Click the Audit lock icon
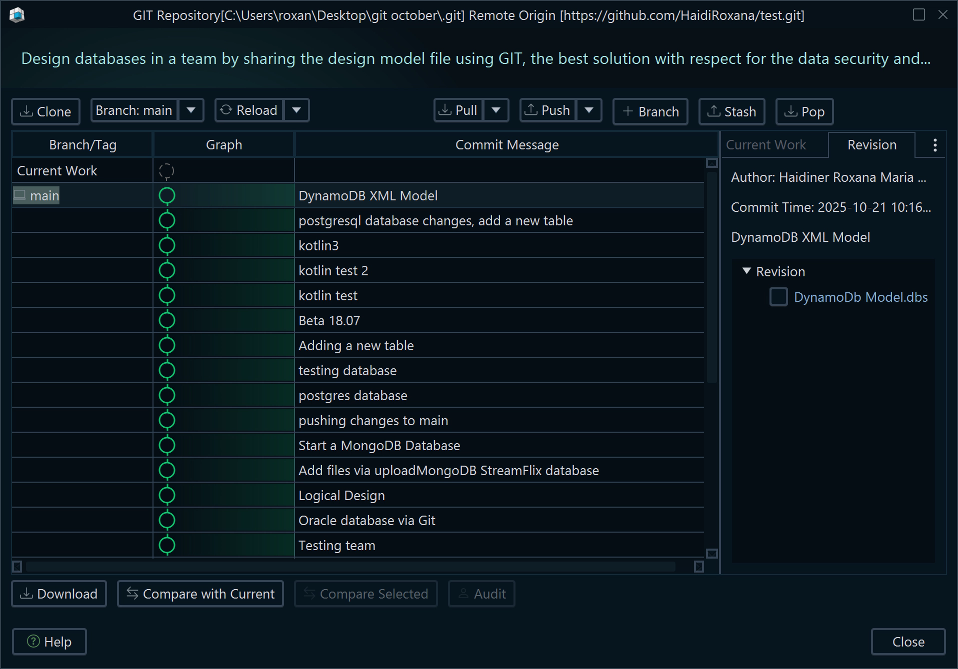The height and width of the screenshot is (669, 958). (x=464, y=593)
